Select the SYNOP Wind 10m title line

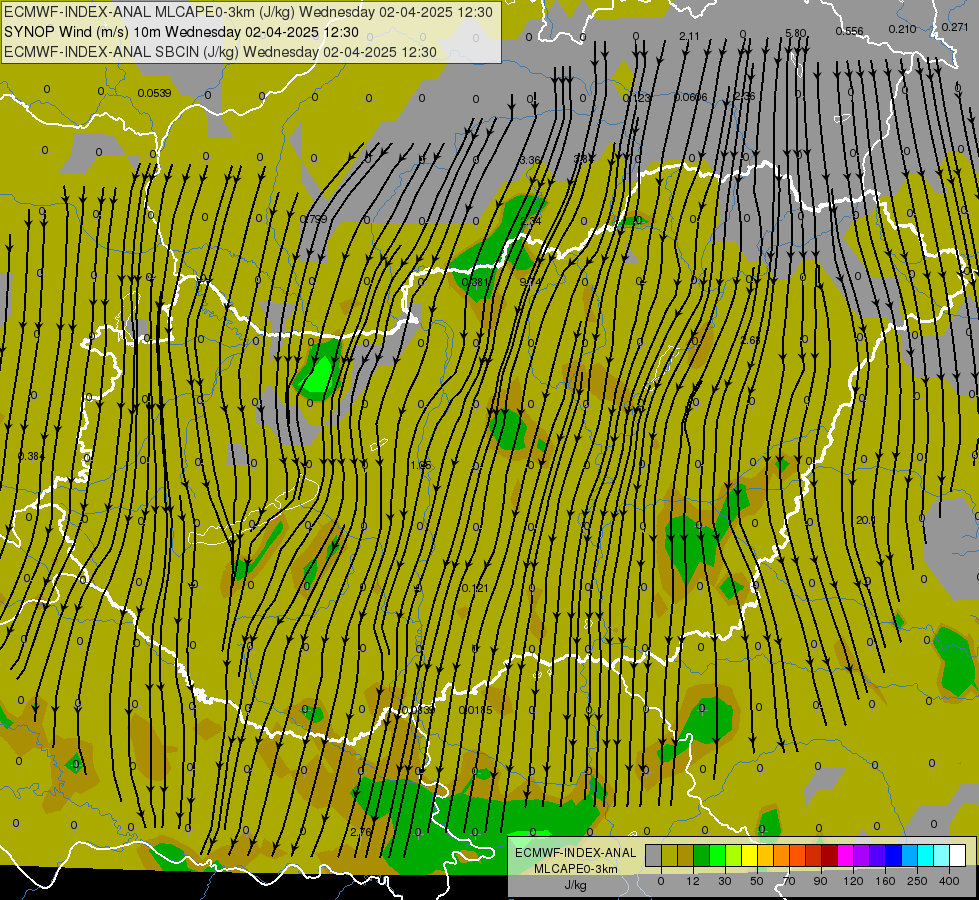tap(181, 32)
